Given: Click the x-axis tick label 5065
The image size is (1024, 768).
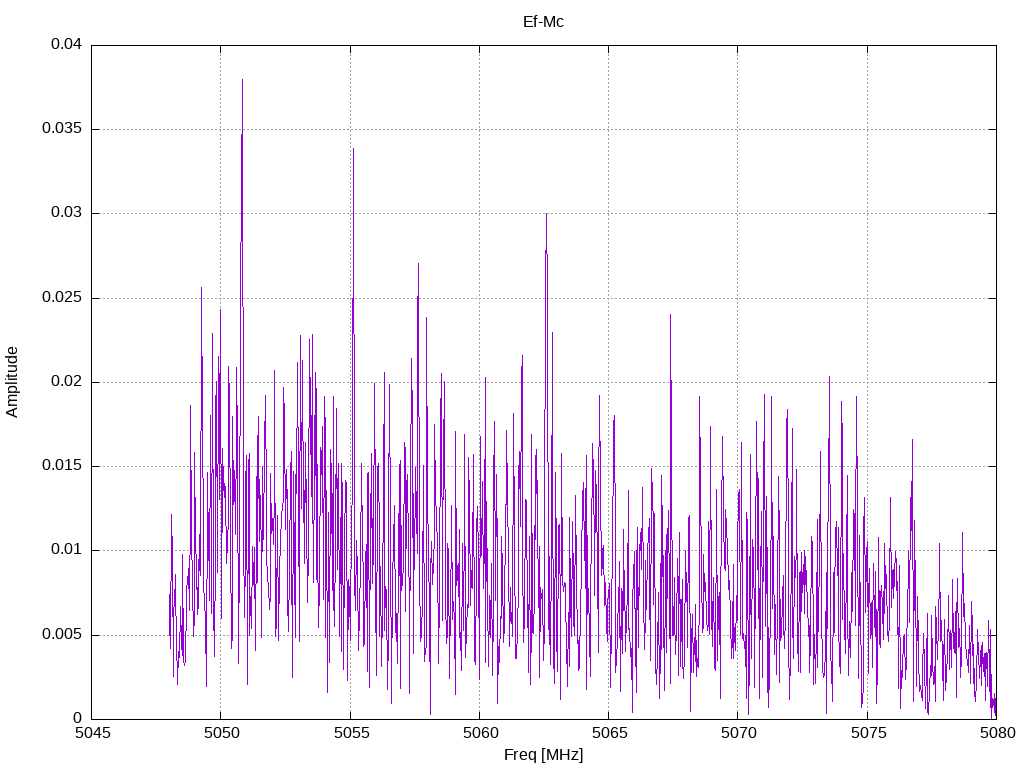Looking at the screenshot, I should (609, 733).
